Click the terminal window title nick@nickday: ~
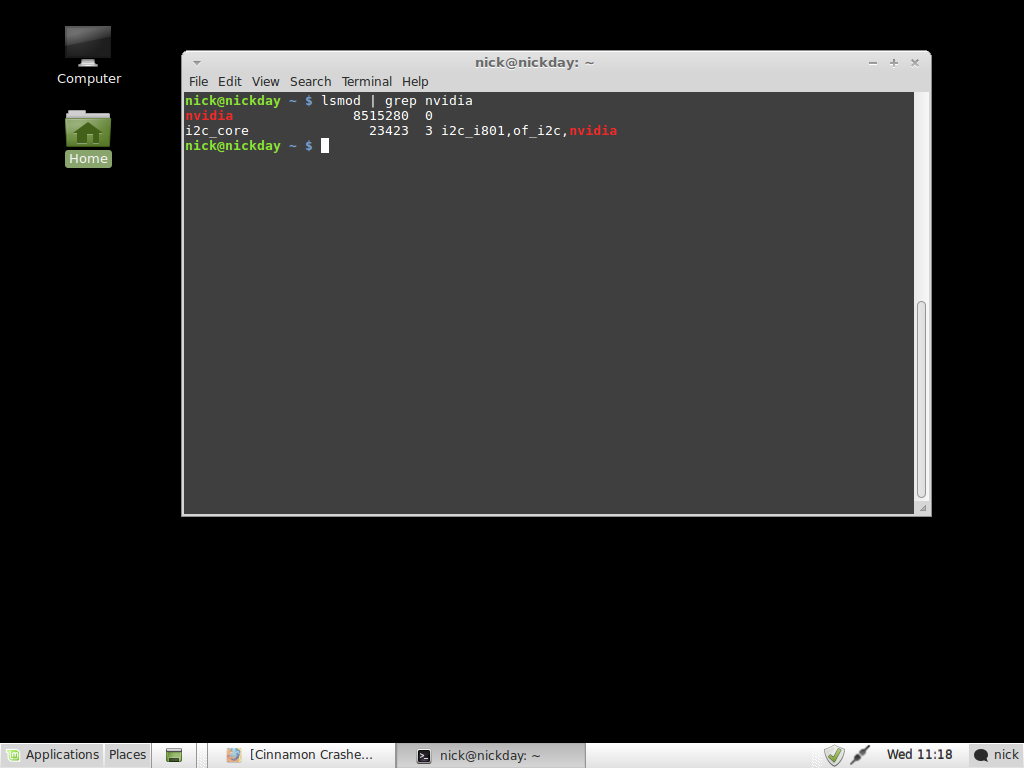The height and width of the screenshot is (768, 1024). (534, 63)
